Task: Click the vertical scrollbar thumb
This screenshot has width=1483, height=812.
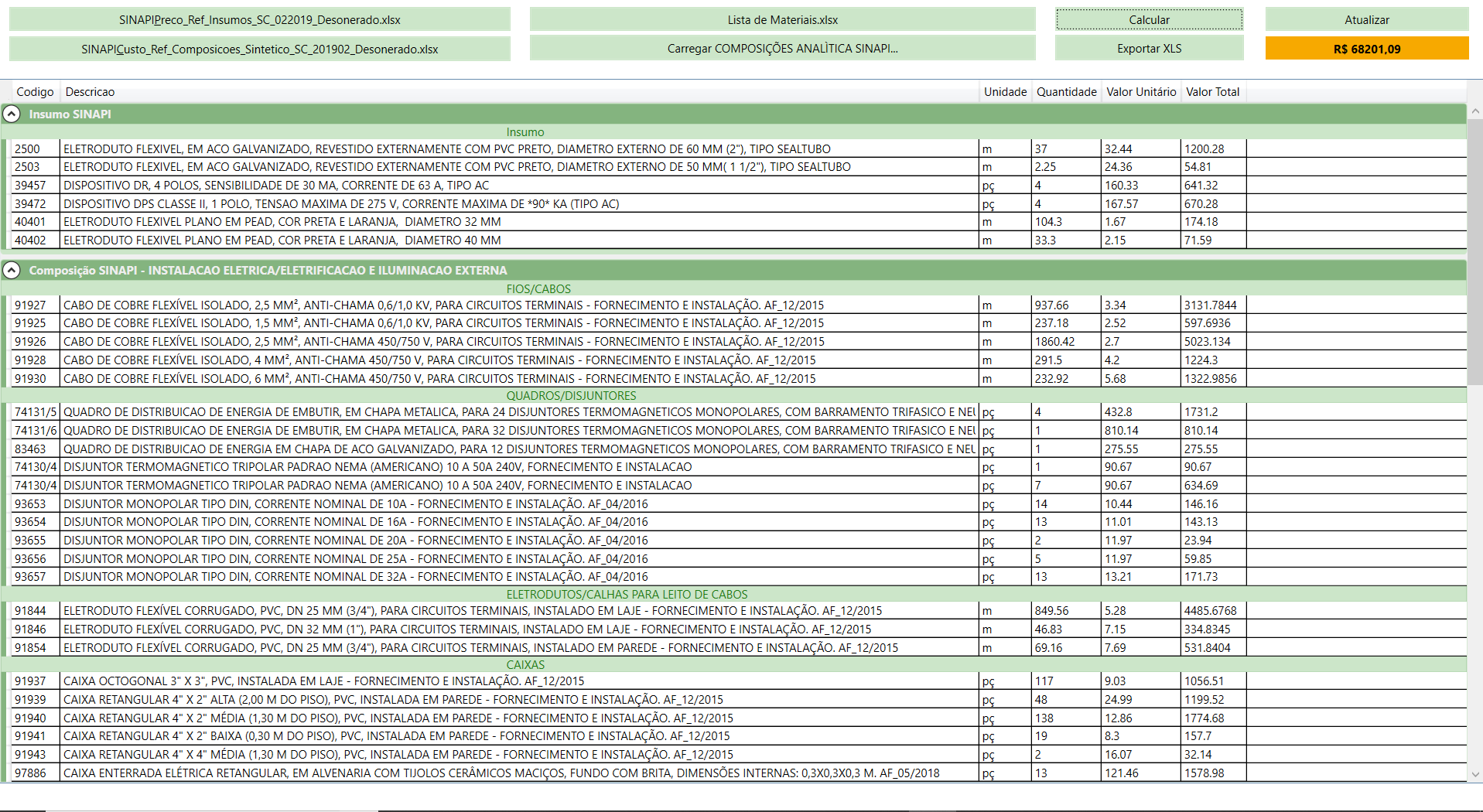Action: (x=1475, y=251)
